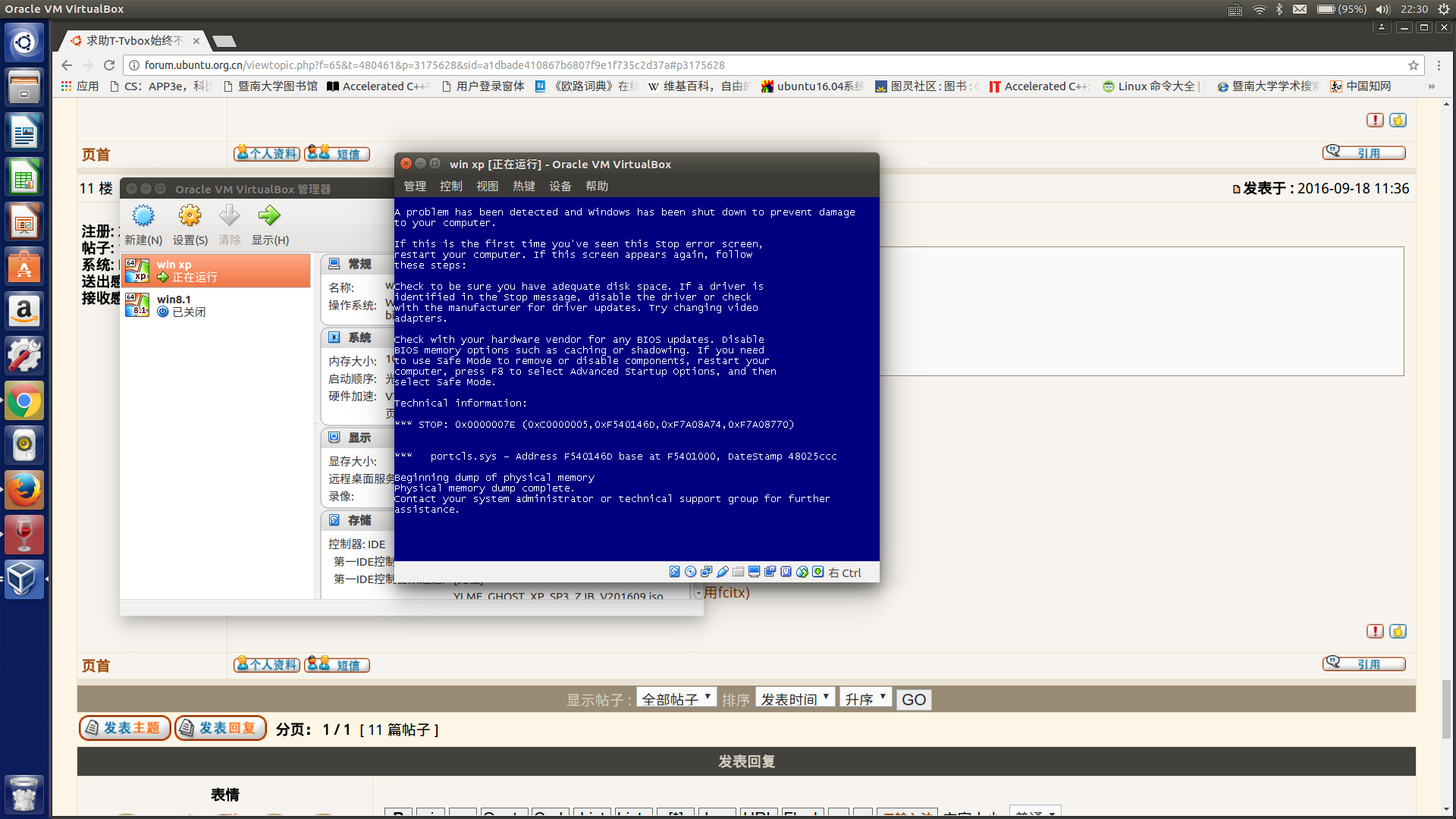Click the hard disk activity icon in VM status bar
Viewport: 1456px width, 819px height.
click(675, 572)
